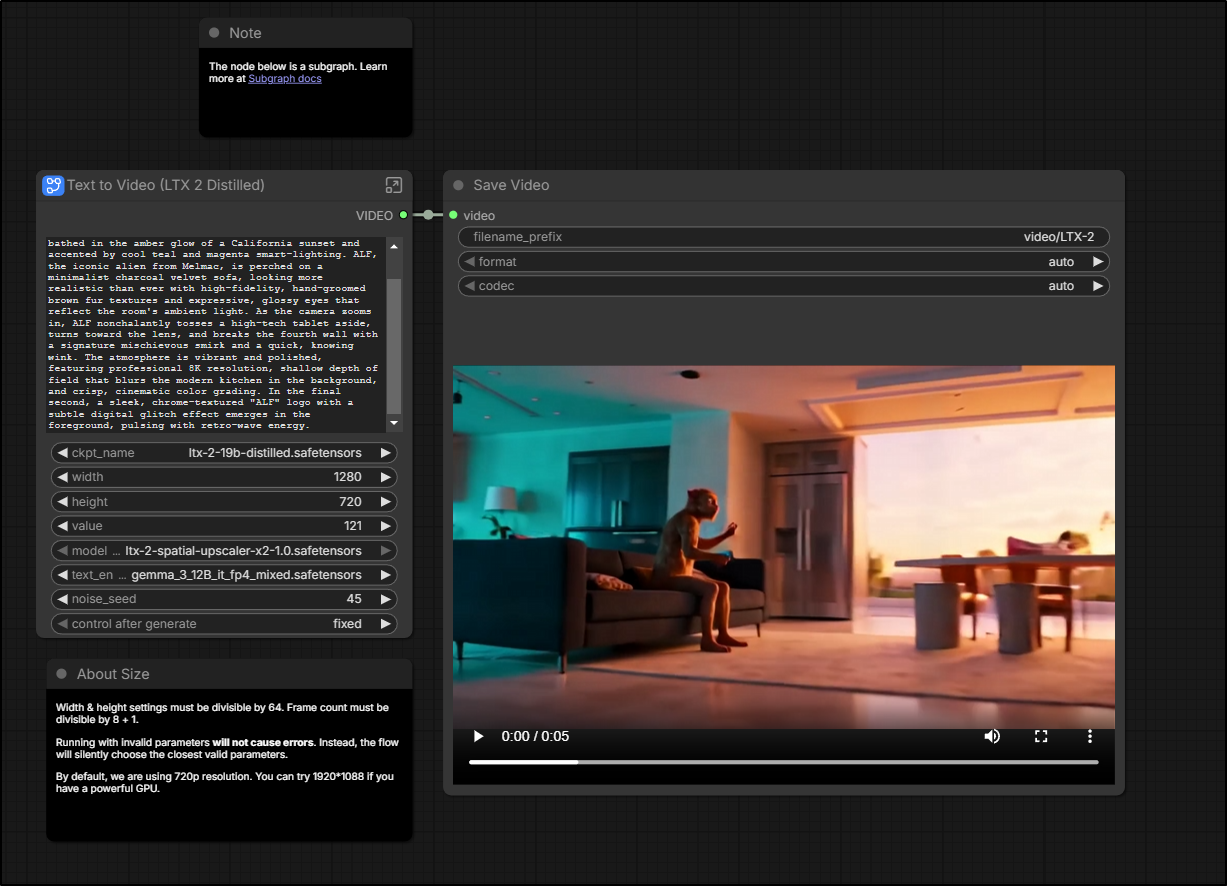This screenshot has height=886, width=1227.
Task: Select next ckpt_name checkpoint option
Action: tap(385, 453)
